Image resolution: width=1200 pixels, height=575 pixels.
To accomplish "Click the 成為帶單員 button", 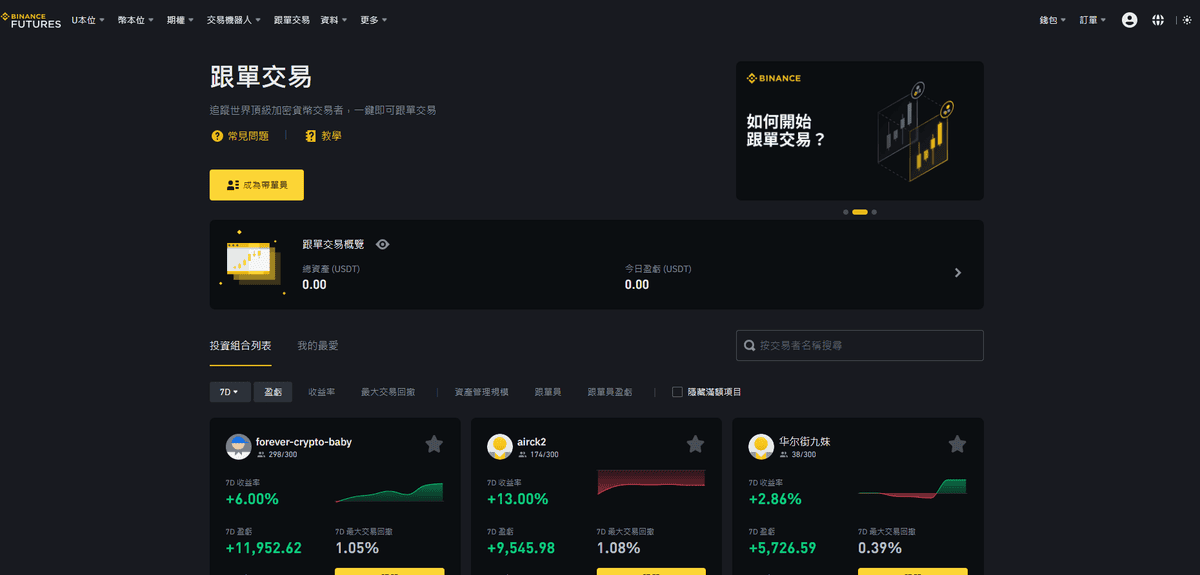I will (257, 185).
